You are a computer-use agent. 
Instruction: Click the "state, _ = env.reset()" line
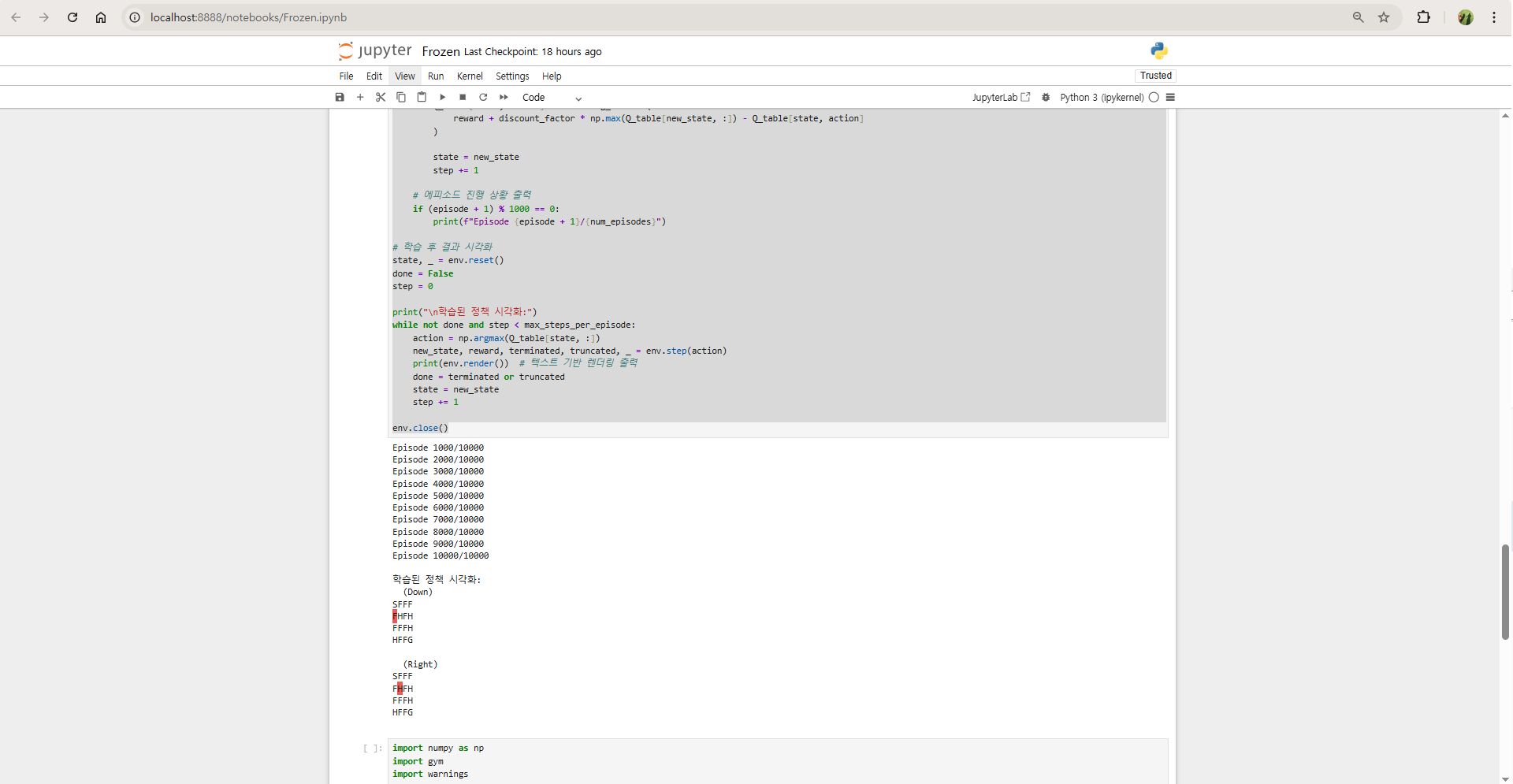[448, 261]
